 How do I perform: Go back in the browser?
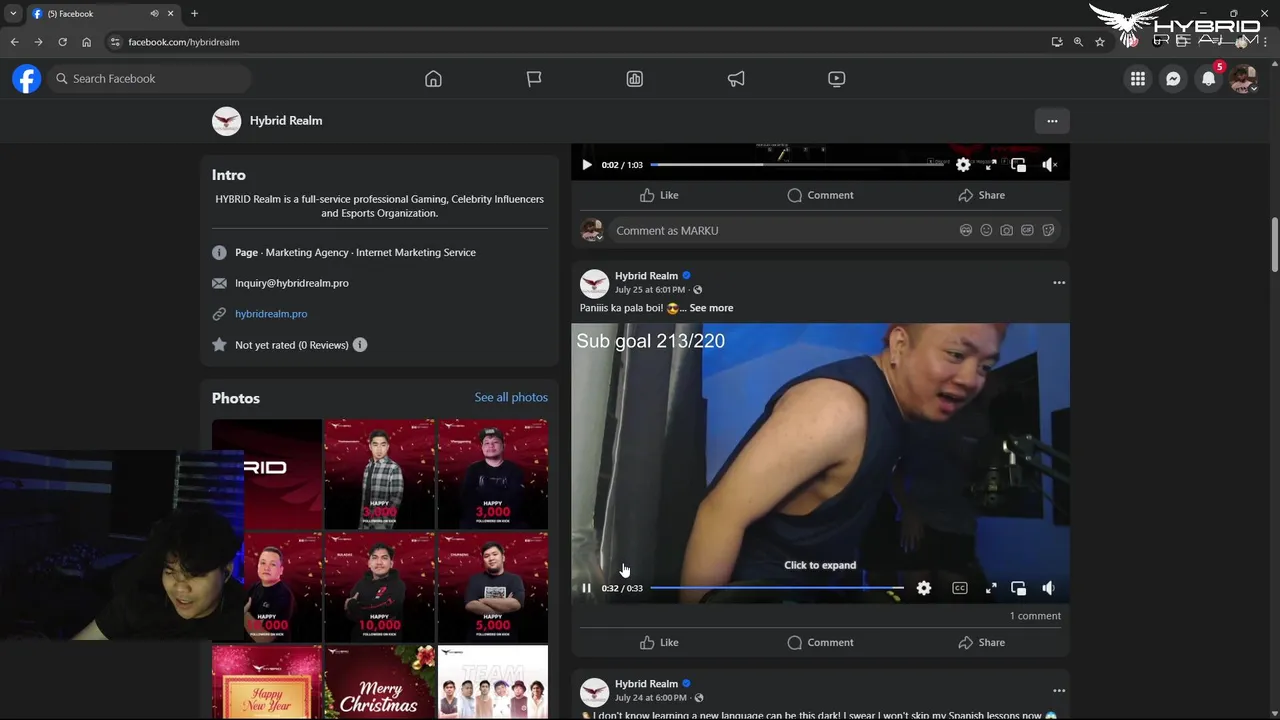click(14, 42)
